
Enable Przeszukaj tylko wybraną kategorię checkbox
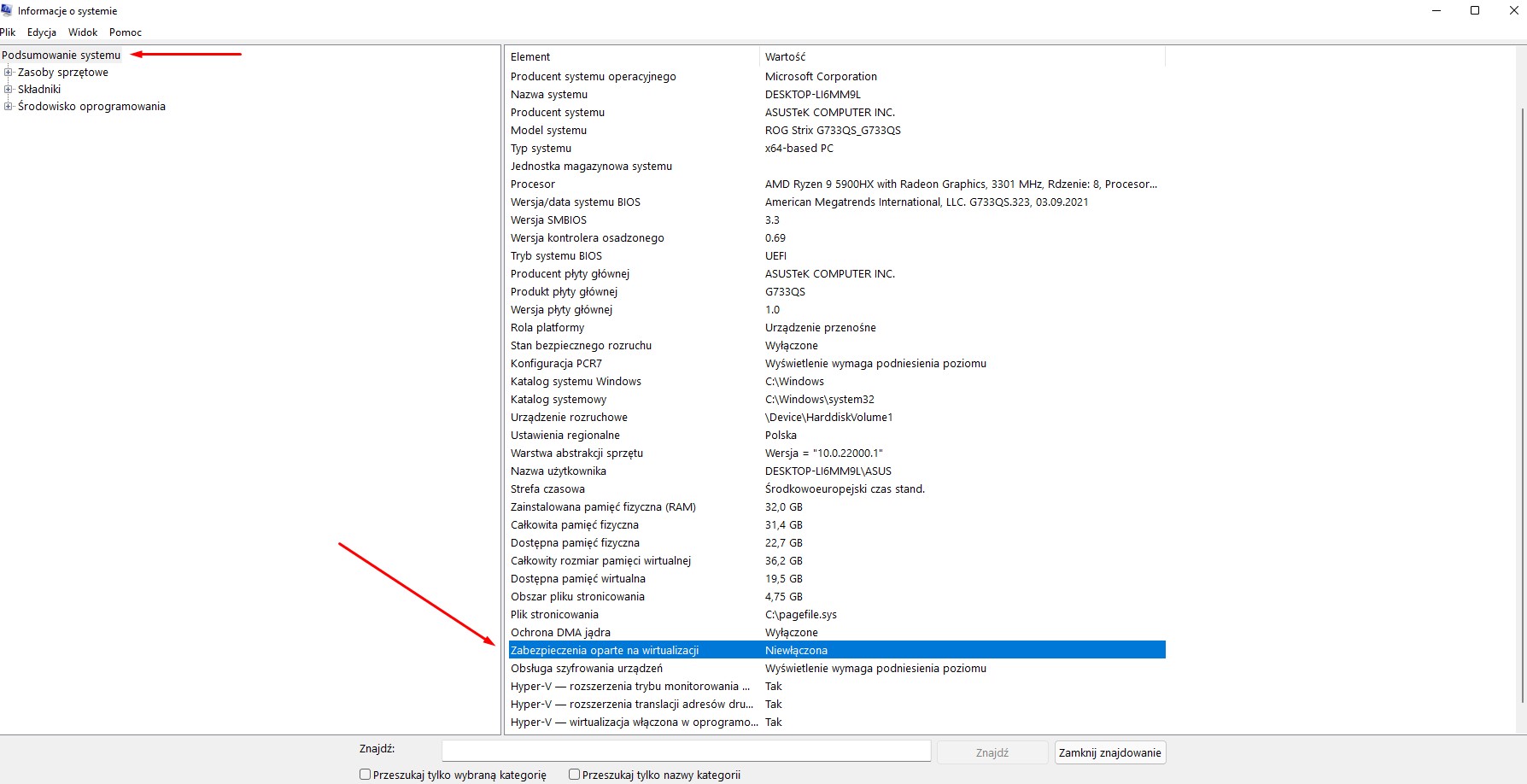366,775
